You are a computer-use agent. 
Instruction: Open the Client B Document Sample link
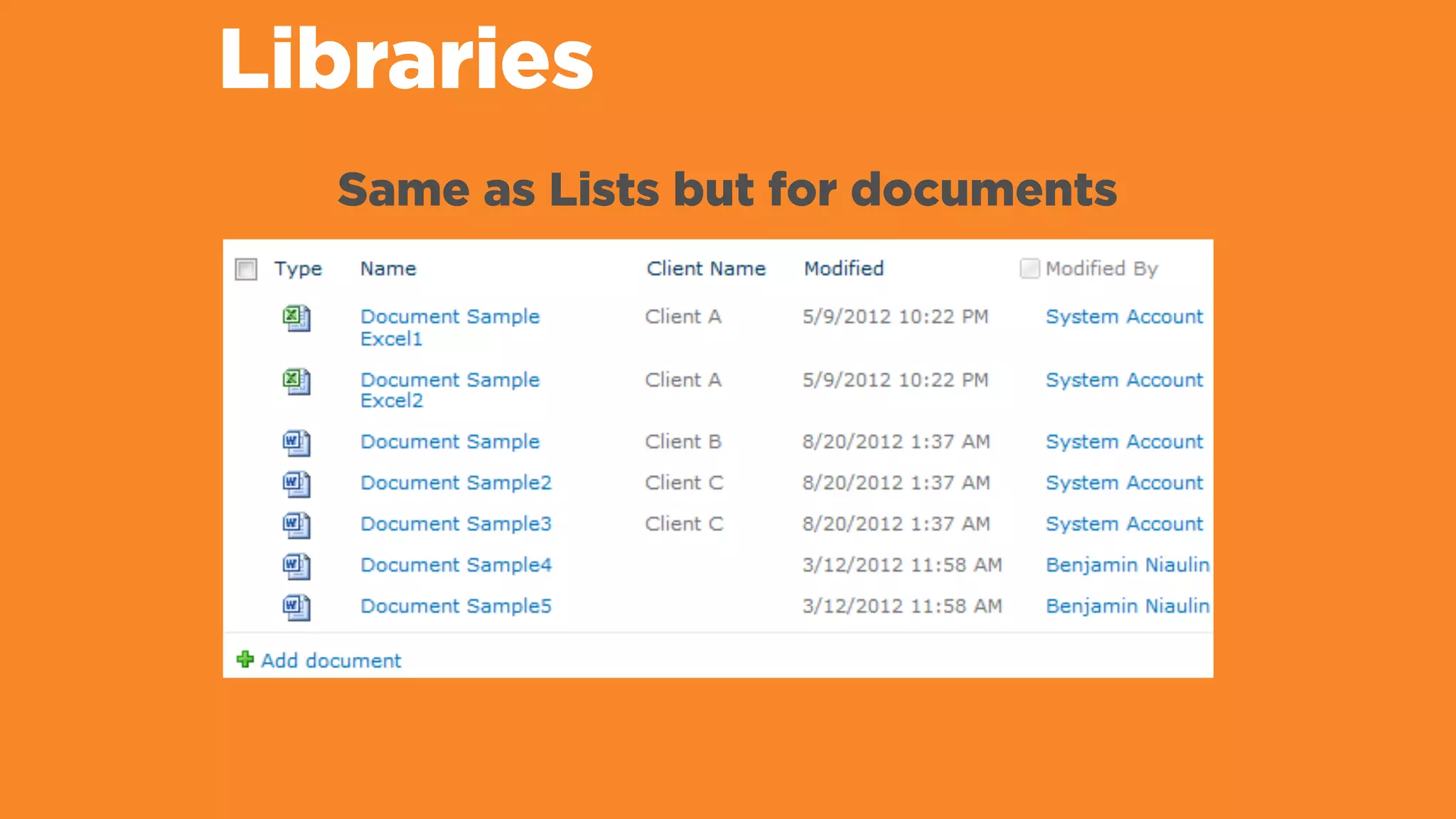450,442
